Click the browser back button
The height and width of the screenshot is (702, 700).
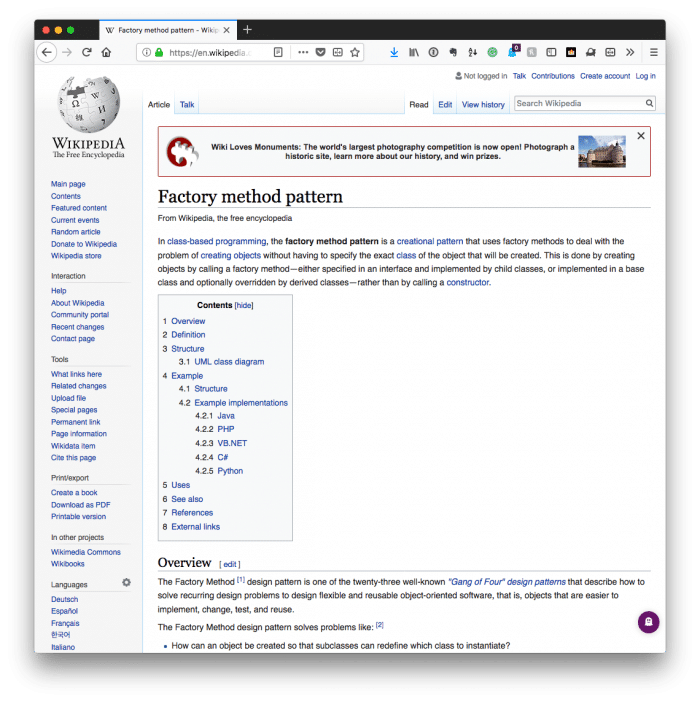(x=47, y=52)
